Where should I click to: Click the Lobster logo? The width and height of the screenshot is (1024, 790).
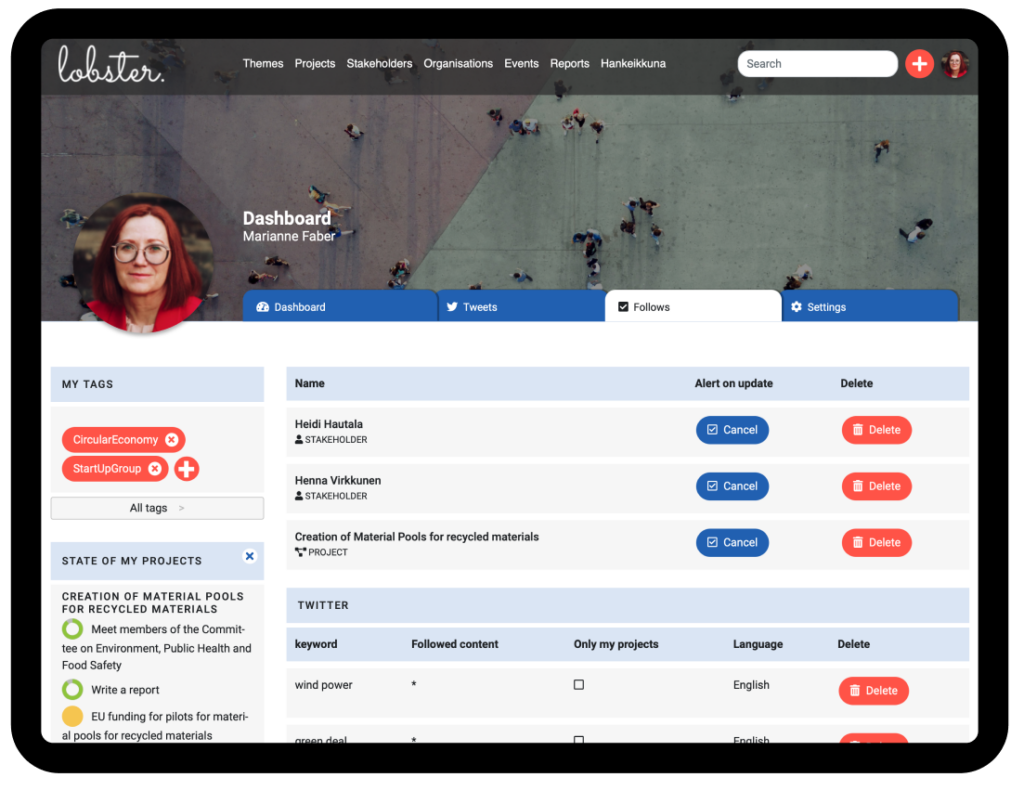pos(110,64)
